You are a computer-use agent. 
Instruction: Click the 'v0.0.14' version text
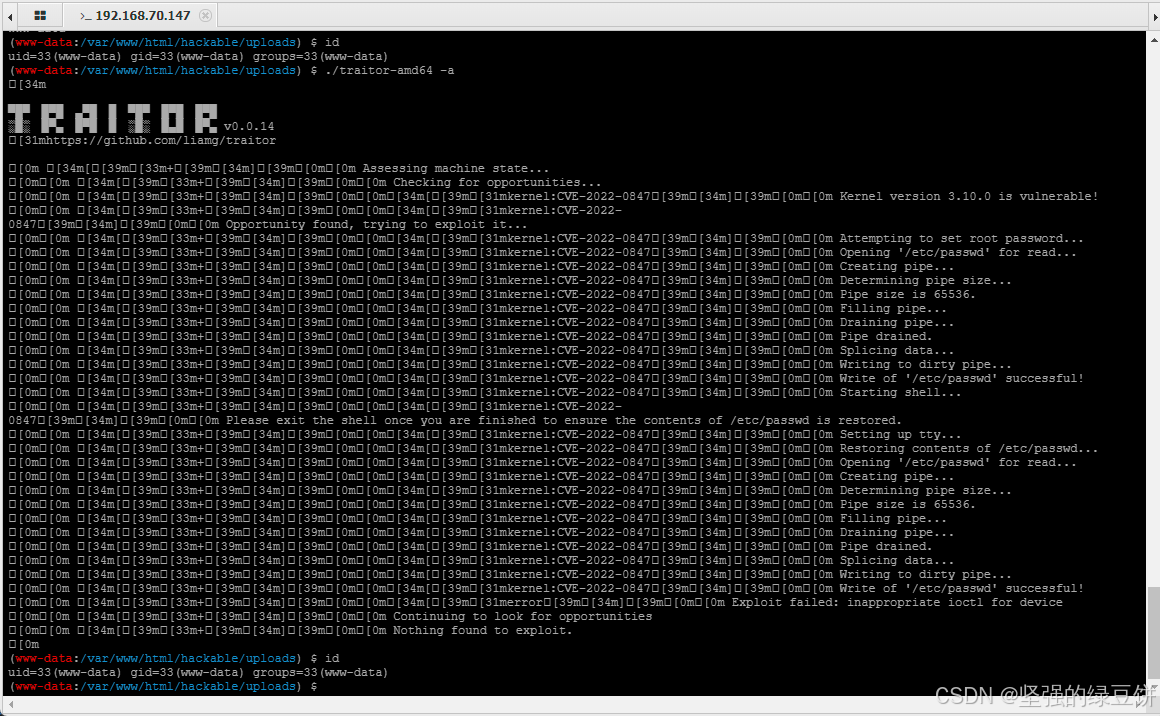(x=249, y=126)
